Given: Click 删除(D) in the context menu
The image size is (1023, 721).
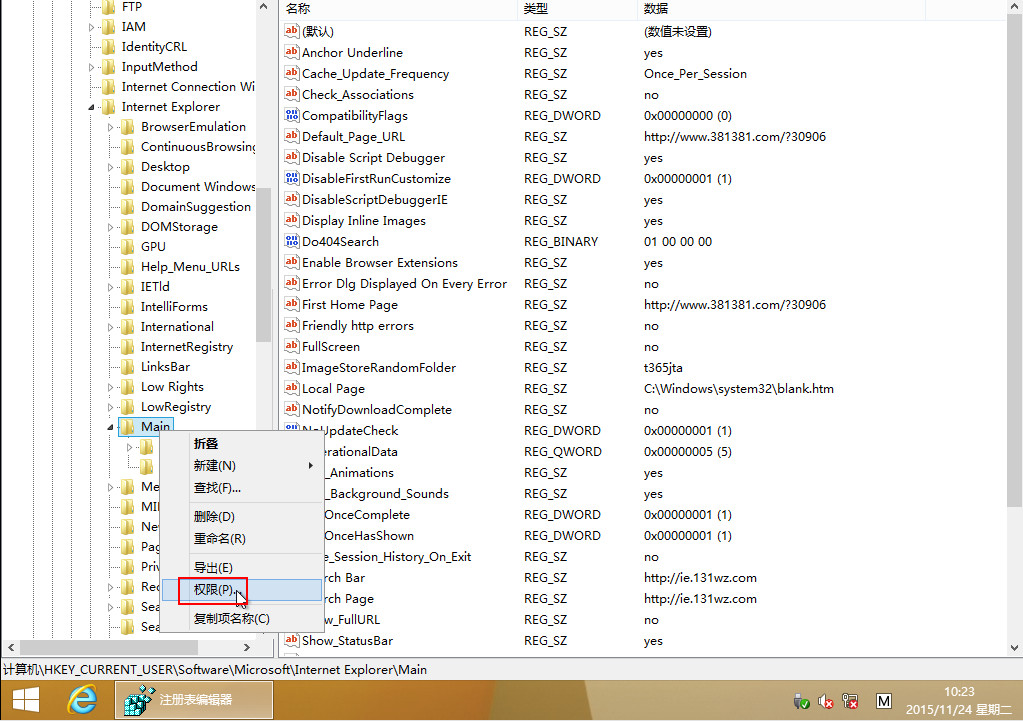Looking at the screenshot, I should point(214,517).
